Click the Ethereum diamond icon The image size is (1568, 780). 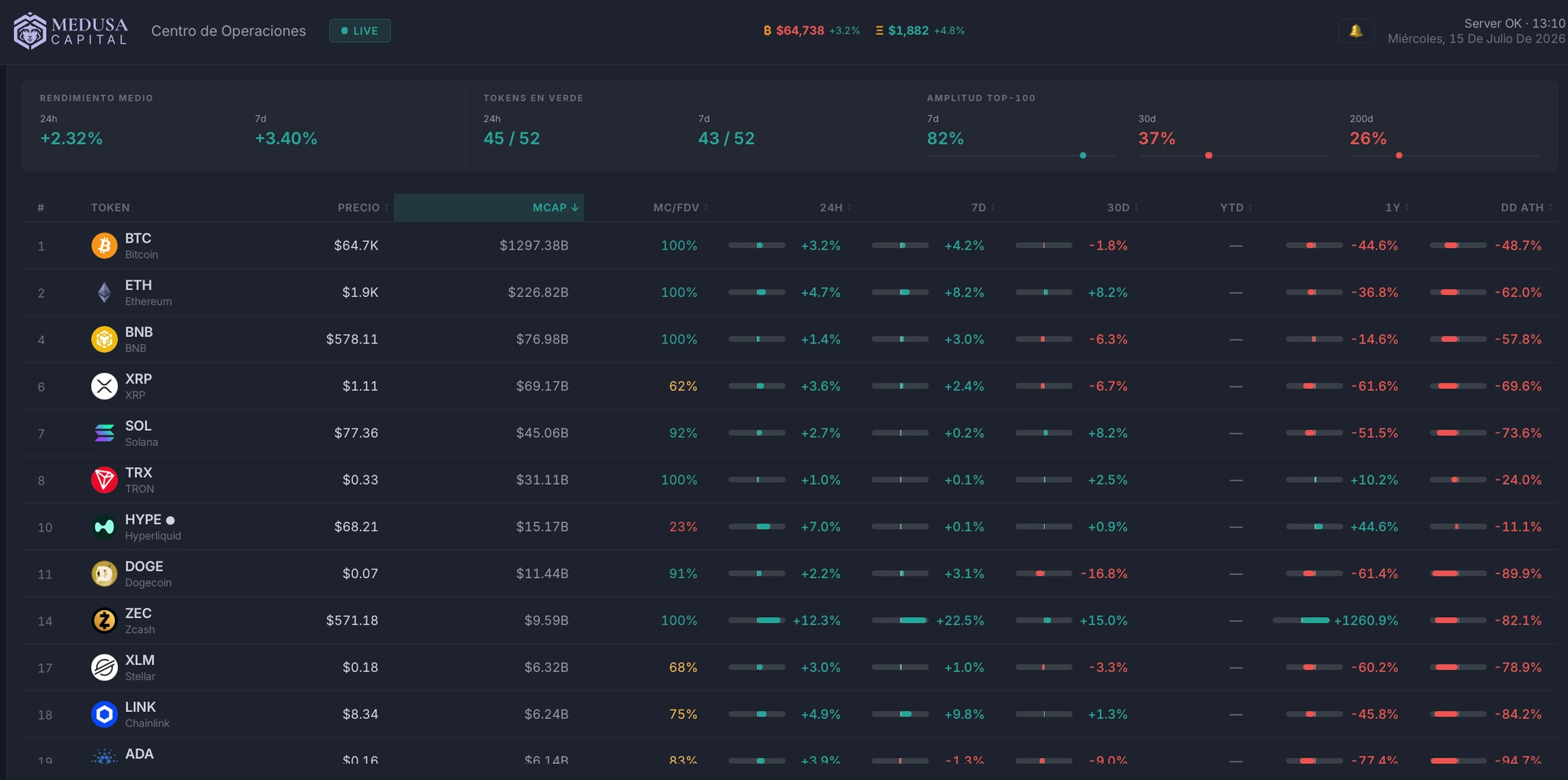pos(104,292)
